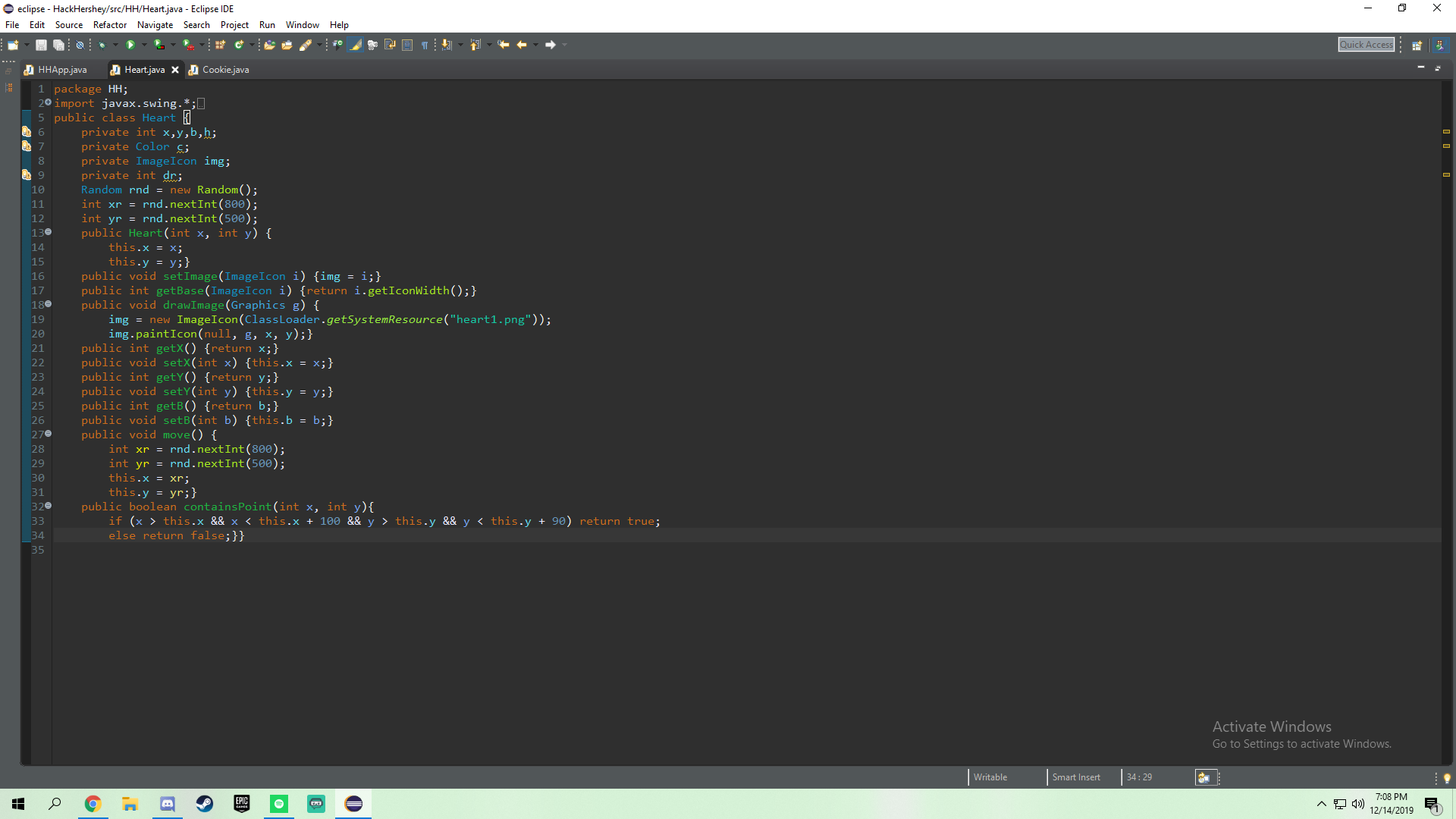Expand folded imports on line 2
Screen dimensions: 1456x819
tap(48, 102)
